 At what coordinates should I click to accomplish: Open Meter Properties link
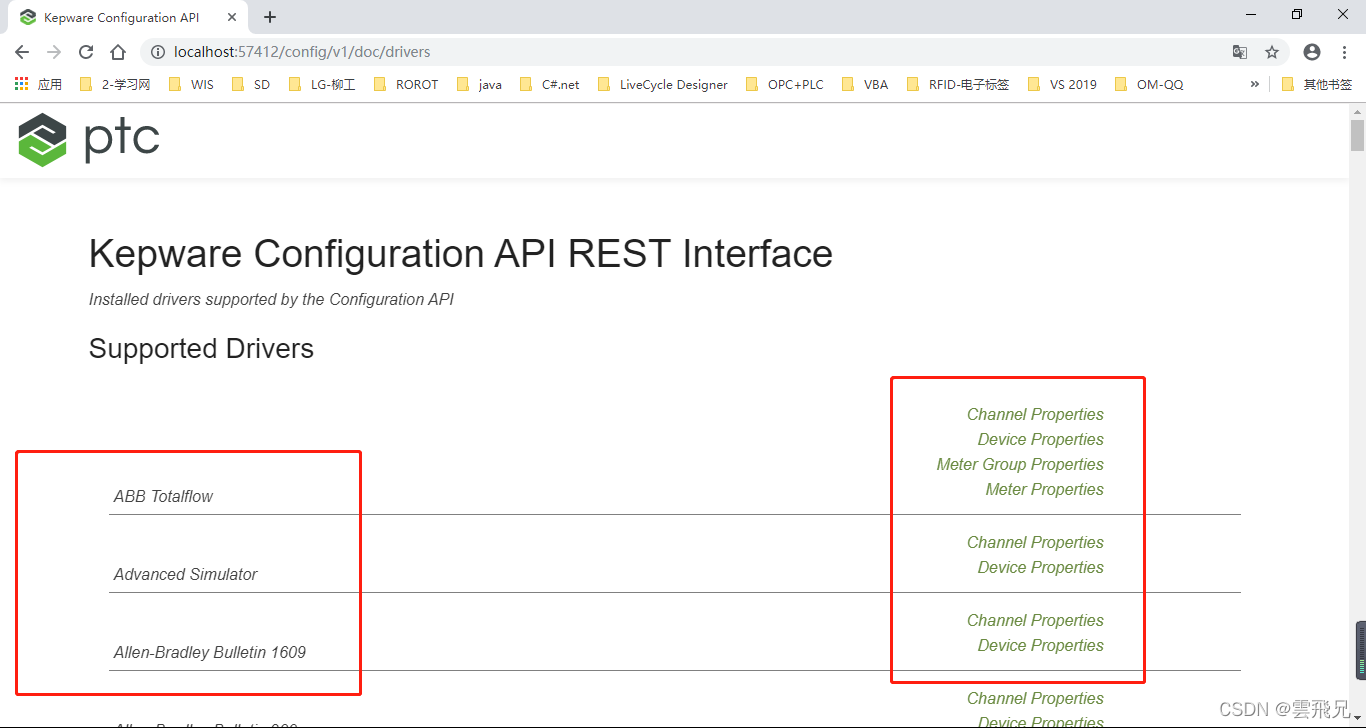tap(1045, 489)
